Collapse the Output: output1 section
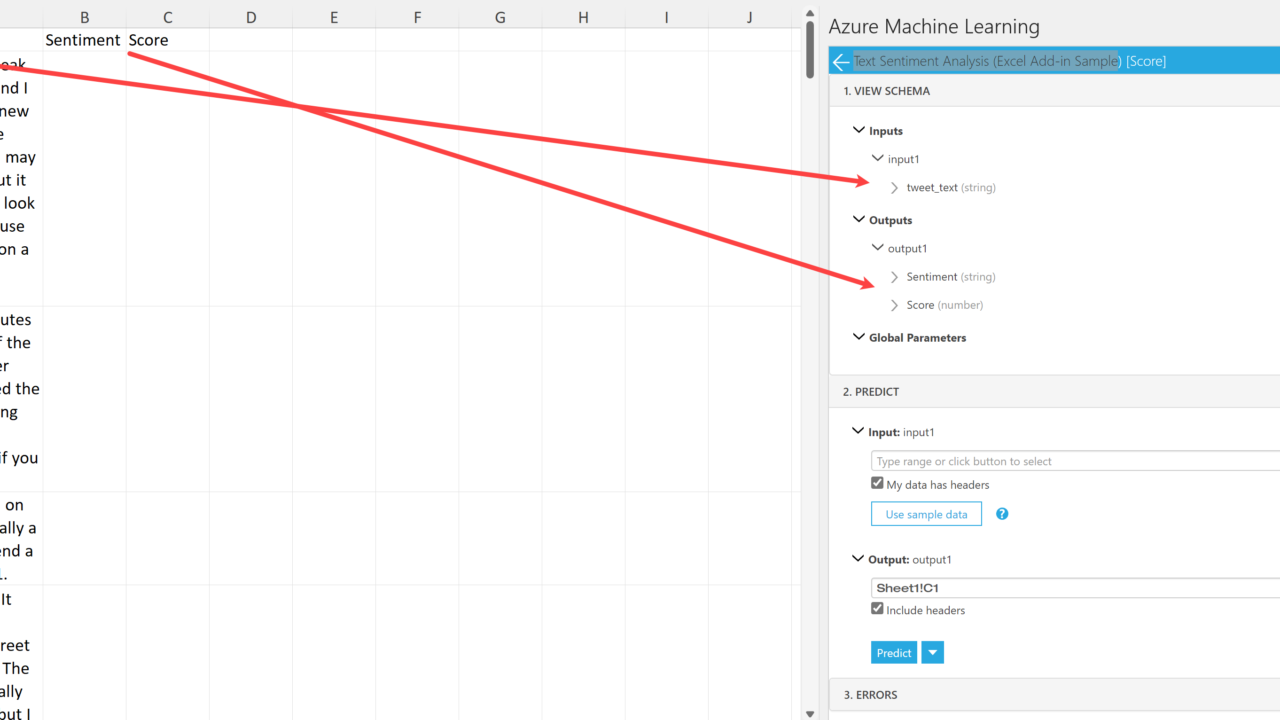 (858, 559)
